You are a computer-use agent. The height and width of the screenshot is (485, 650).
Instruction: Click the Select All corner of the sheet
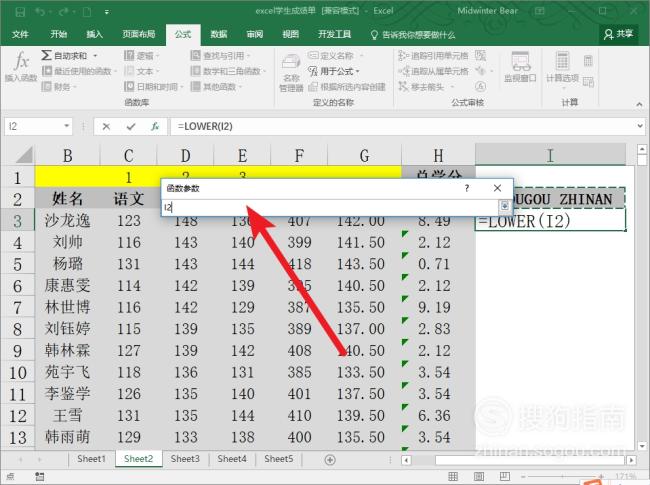[x=24, y=155]
